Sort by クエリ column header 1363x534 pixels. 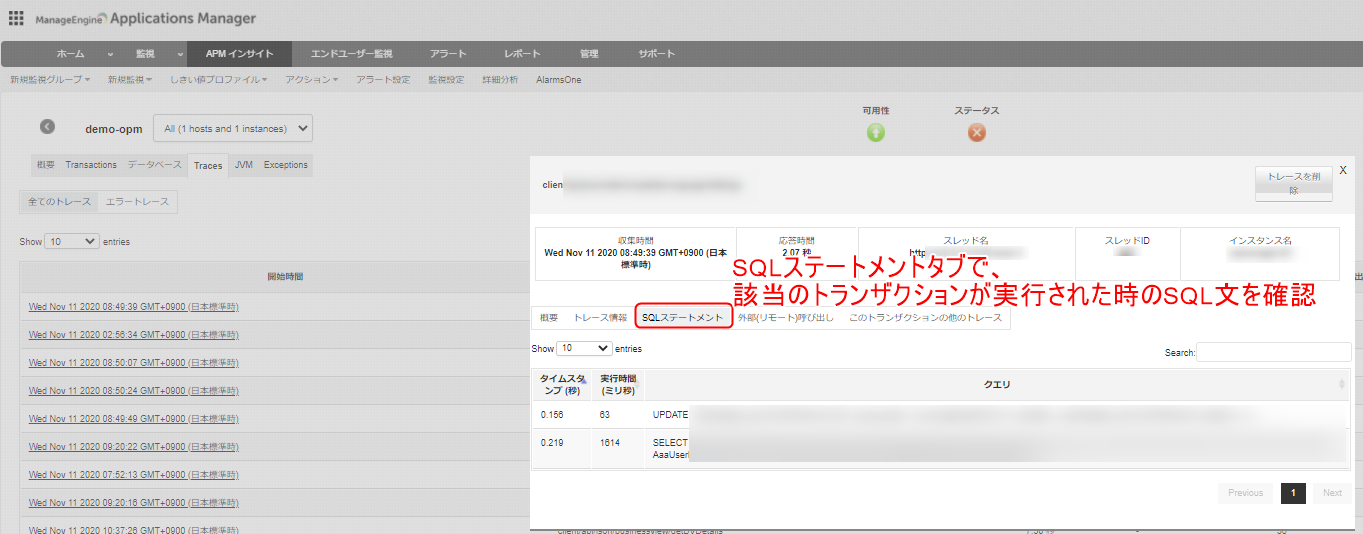[997, 384]
